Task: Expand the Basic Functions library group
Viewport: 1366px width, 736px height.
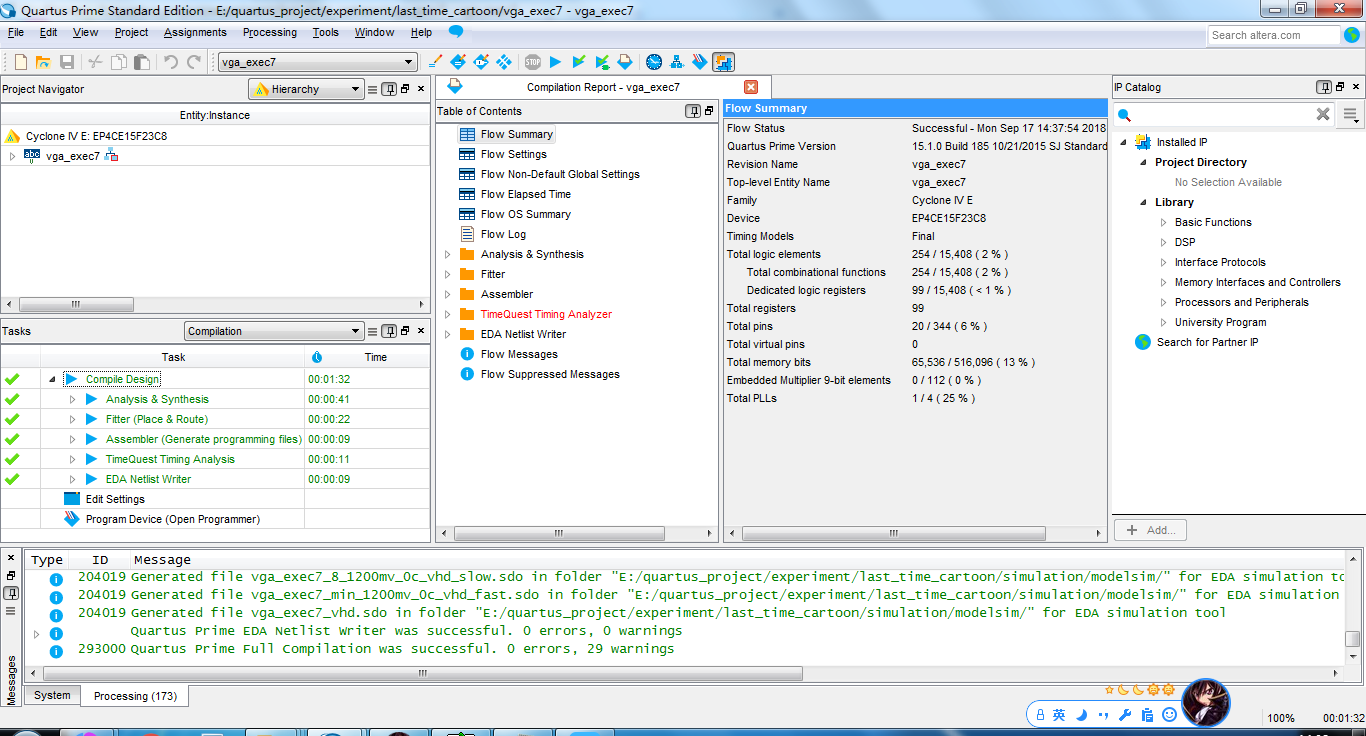Action: 1163,222
